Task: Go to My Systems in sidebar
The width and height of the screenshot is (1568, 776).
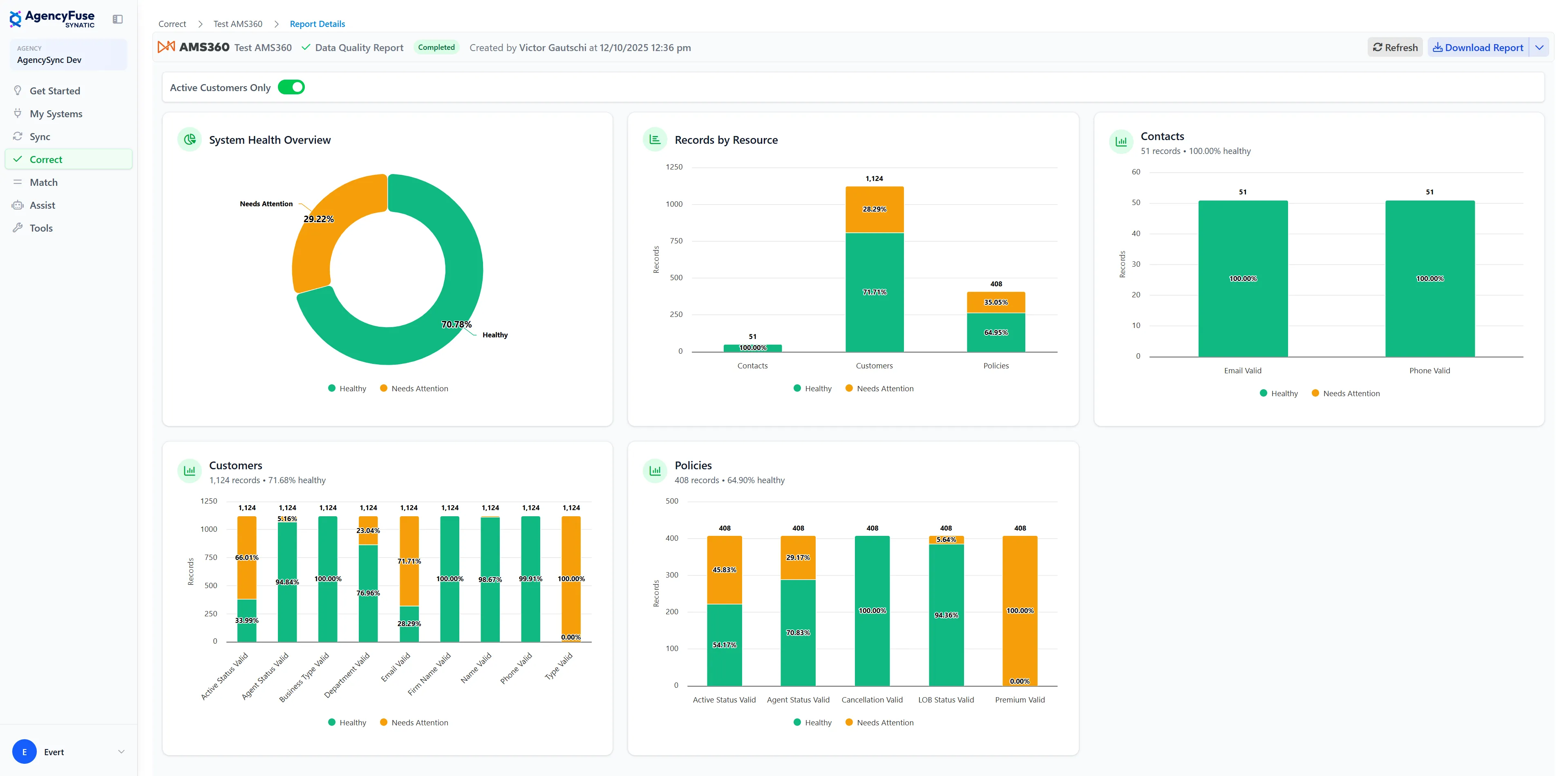Action: (x=56, y=114)
